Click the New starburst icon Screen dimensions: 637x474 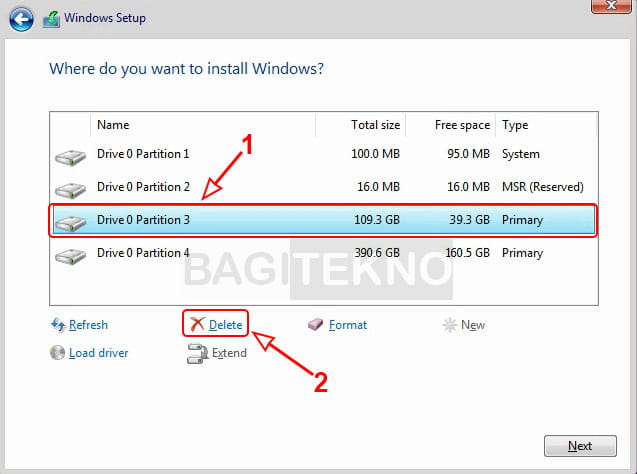click(450, 325)
